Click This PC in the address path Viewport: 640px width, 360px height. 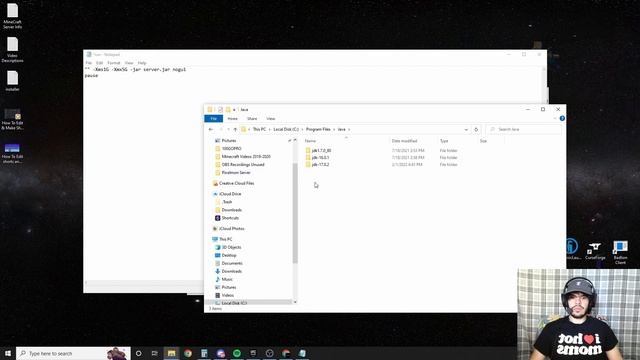(x=259, y=129)
